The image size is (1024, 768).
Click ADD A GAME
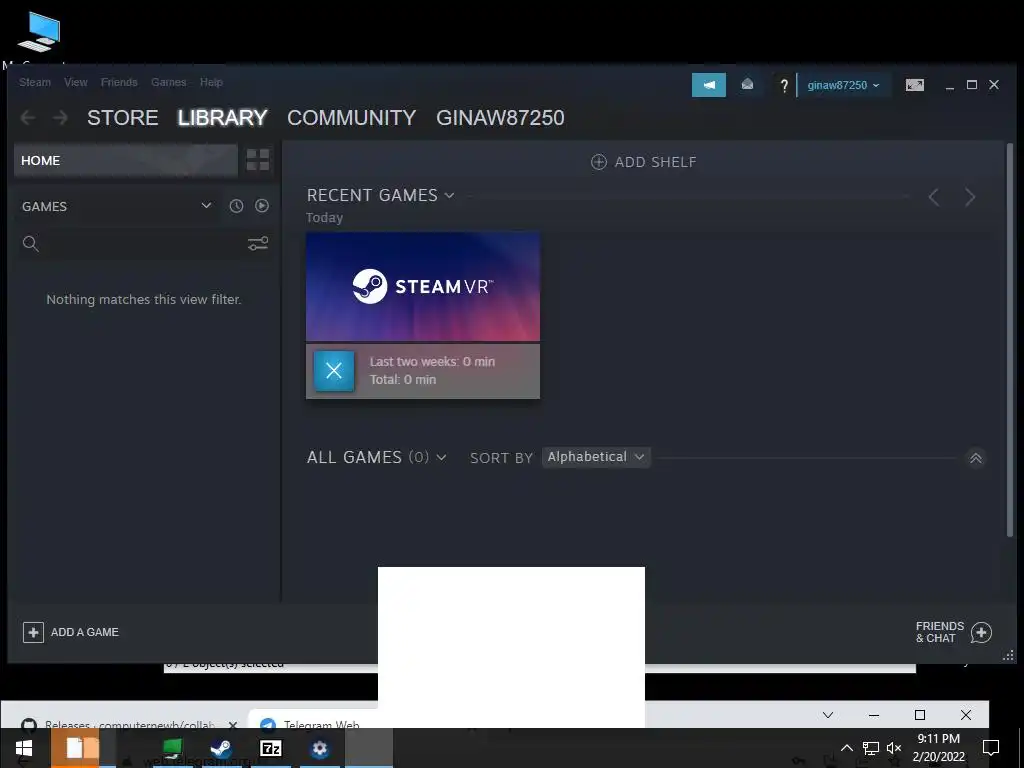pyautogui.click(x=71, y=632)
